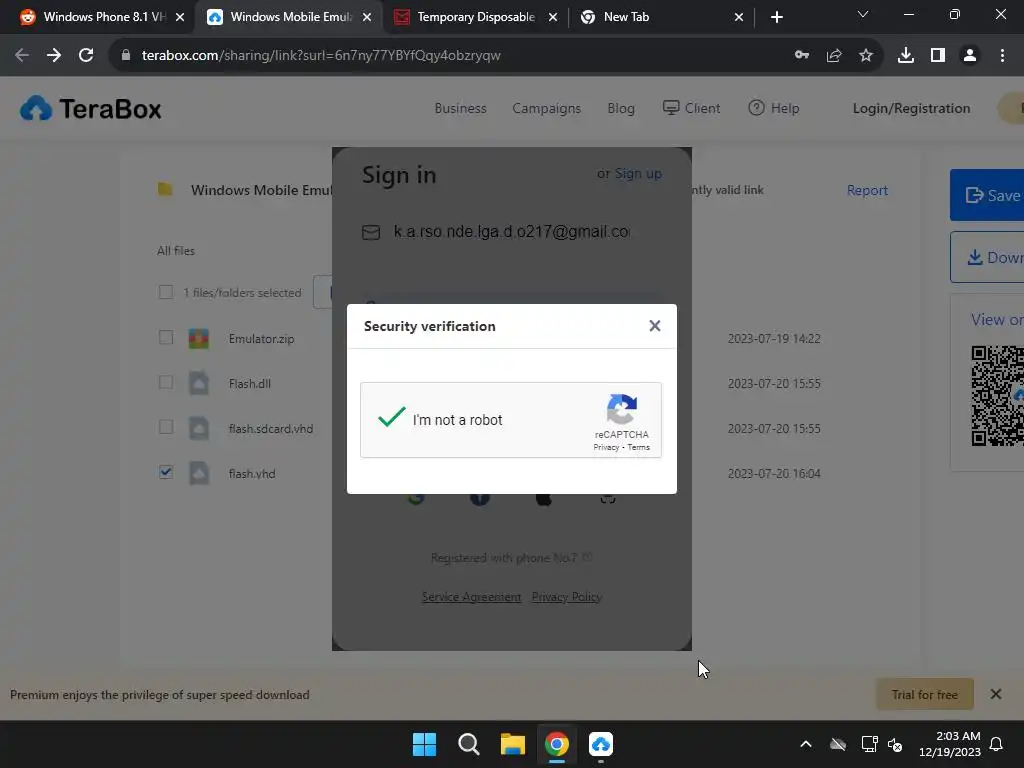
Task: Bookmark this page with the star
Action: (x=866, y=56)
